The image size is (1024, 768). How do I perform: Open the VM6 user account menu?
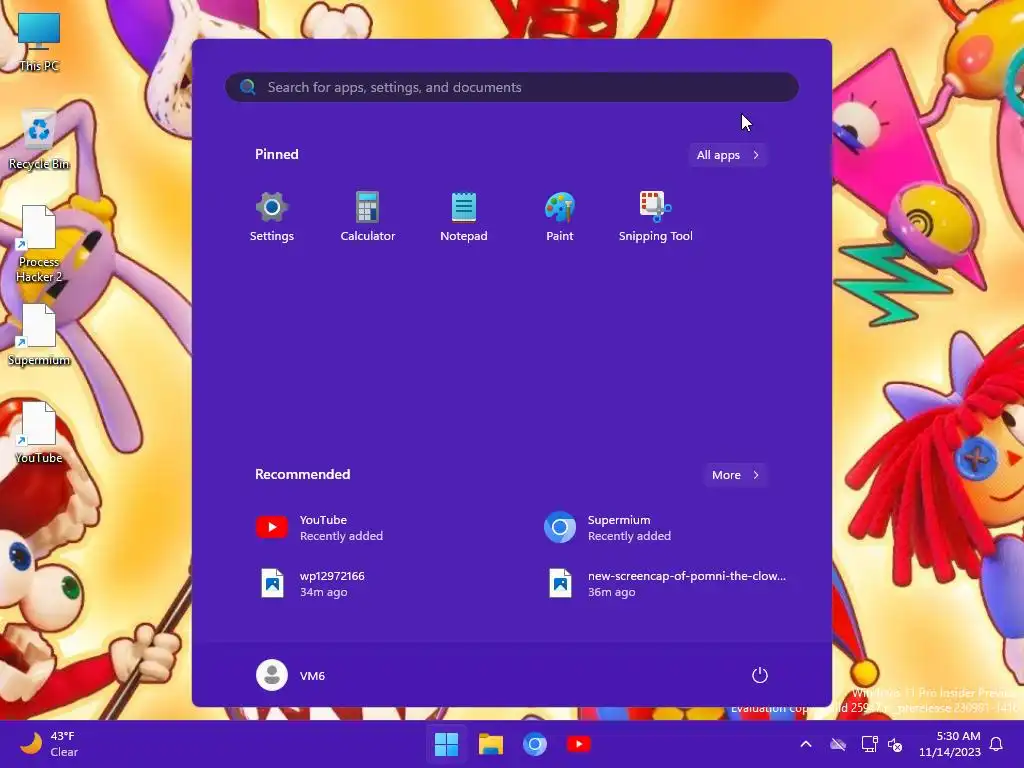(291, 675)
